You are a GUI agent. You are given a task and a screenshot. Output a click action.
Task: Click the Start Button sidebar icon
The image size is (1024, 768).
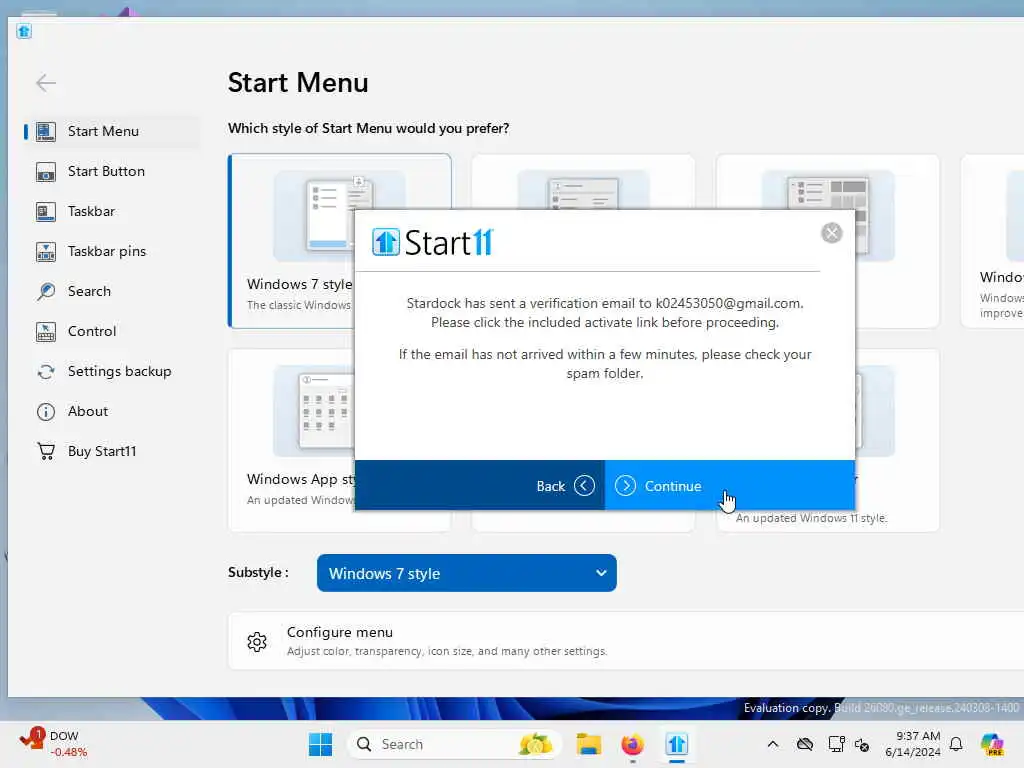(46, 172)
